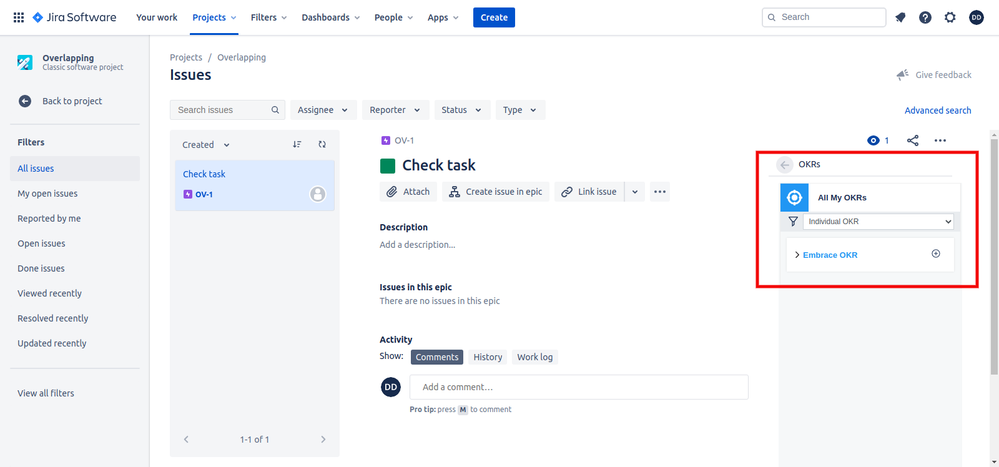This screenshot has height=467, width=999.
Task: Open the Advanced search link
Action: [x=938, y=110]
